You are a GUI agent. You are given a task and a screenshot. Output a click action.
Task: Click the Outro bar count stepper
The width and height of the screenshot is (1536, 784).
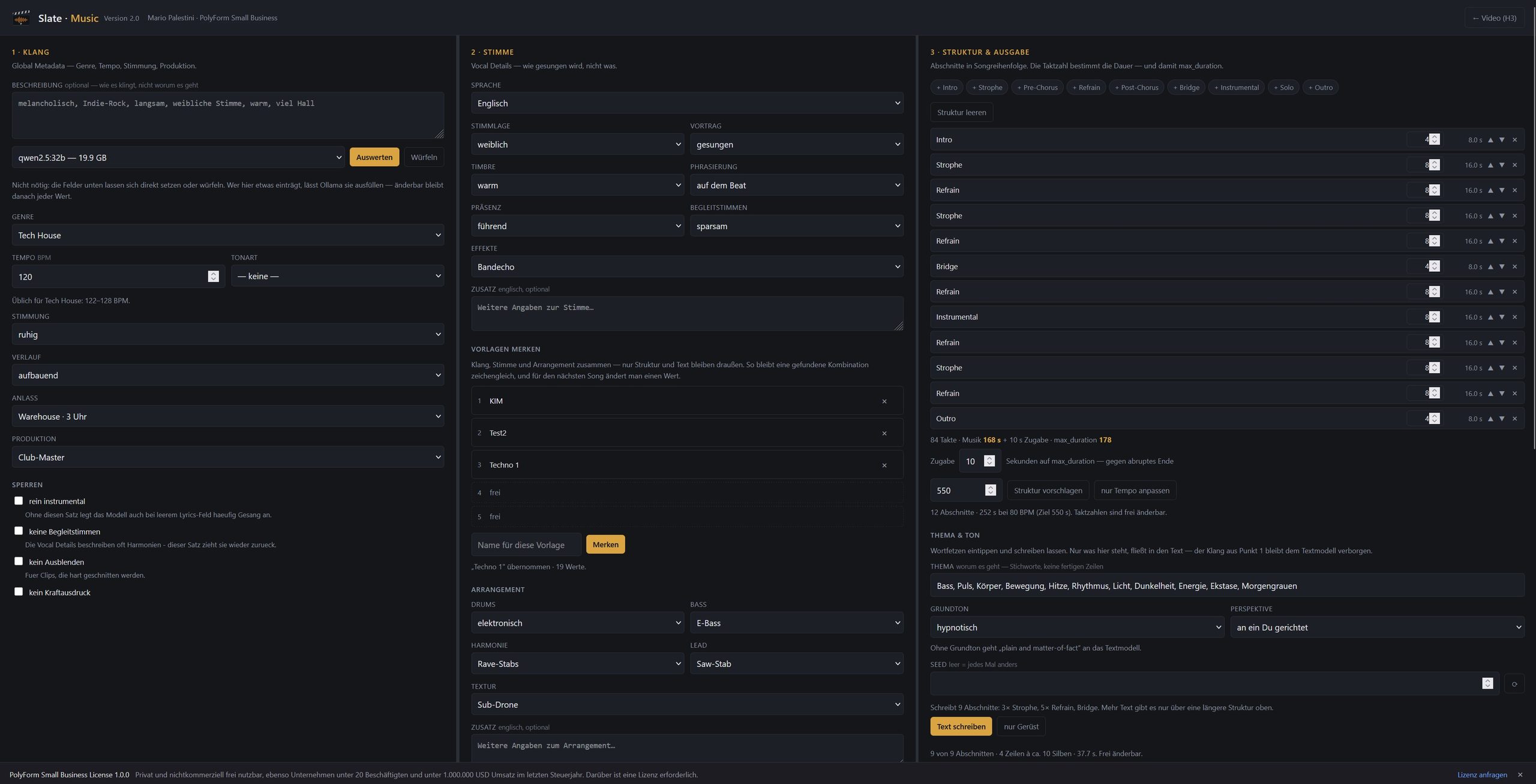click(x=1435, y=418)
